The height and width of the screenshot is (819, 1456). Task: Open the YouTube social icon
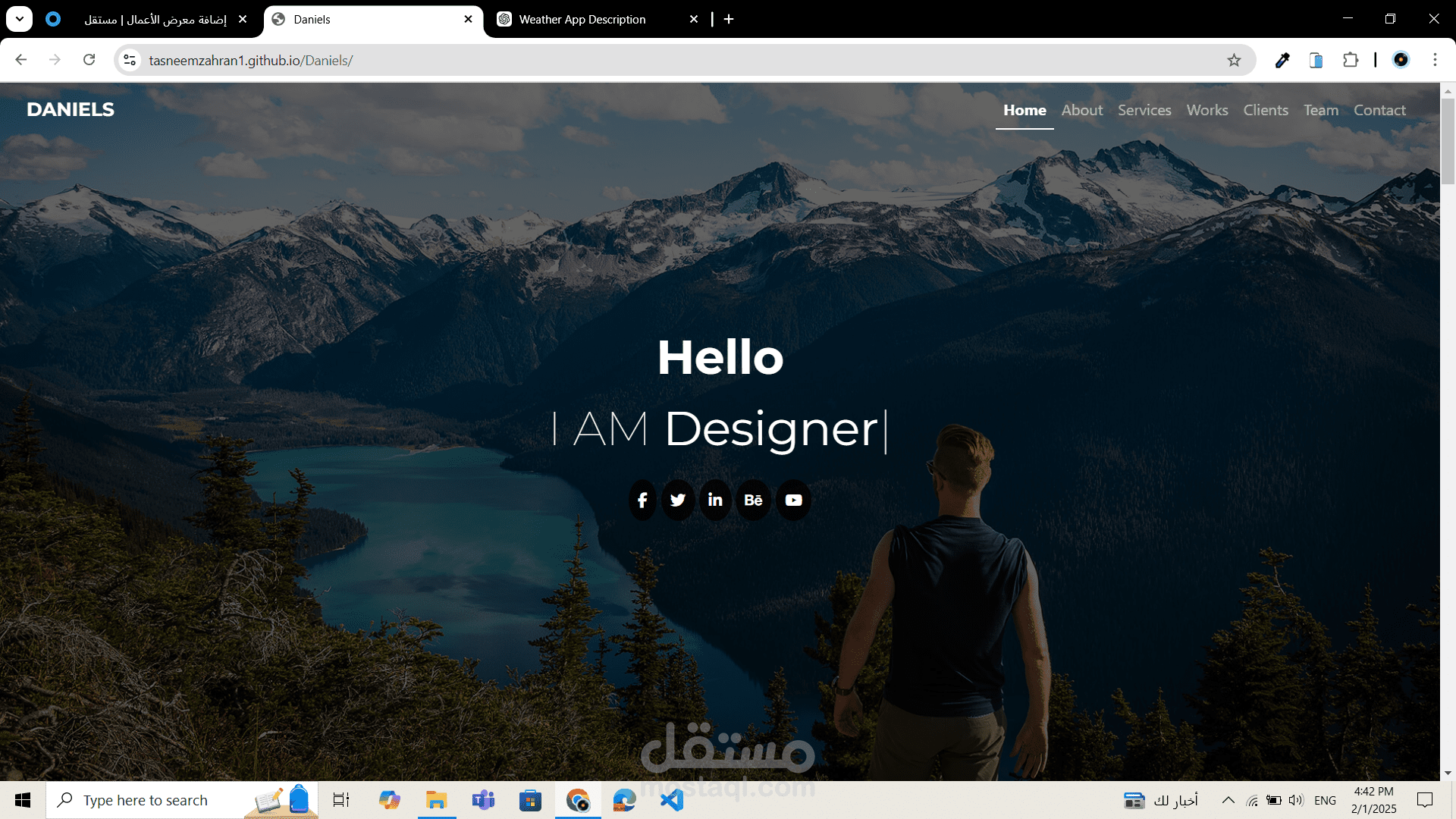[793, 500]
